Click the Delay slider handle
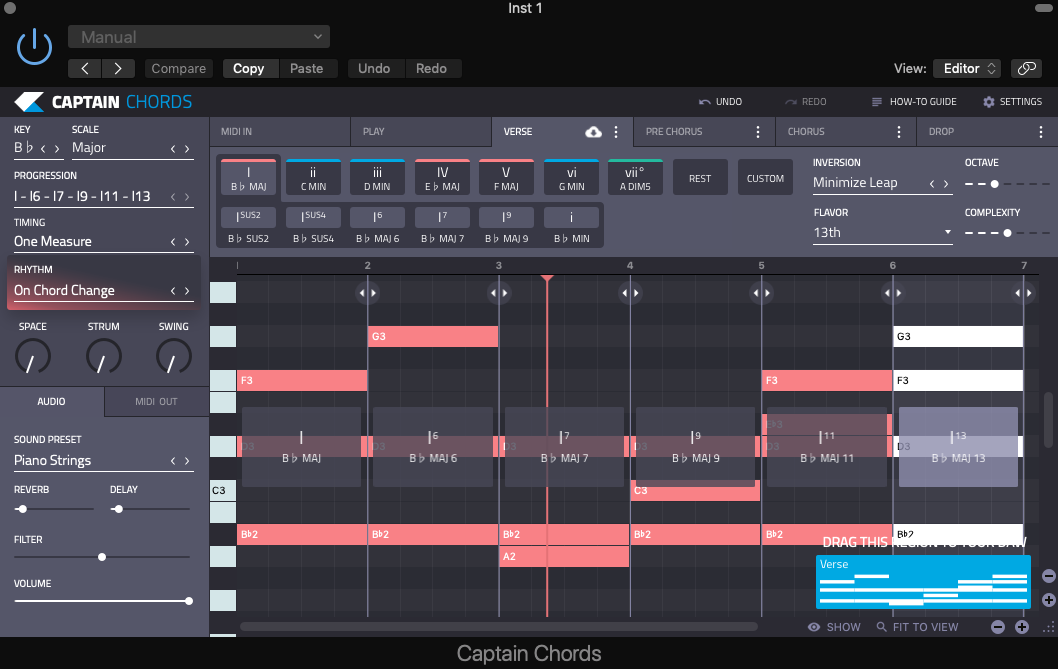Screen dimensions: 1058x669 point(118,509)
